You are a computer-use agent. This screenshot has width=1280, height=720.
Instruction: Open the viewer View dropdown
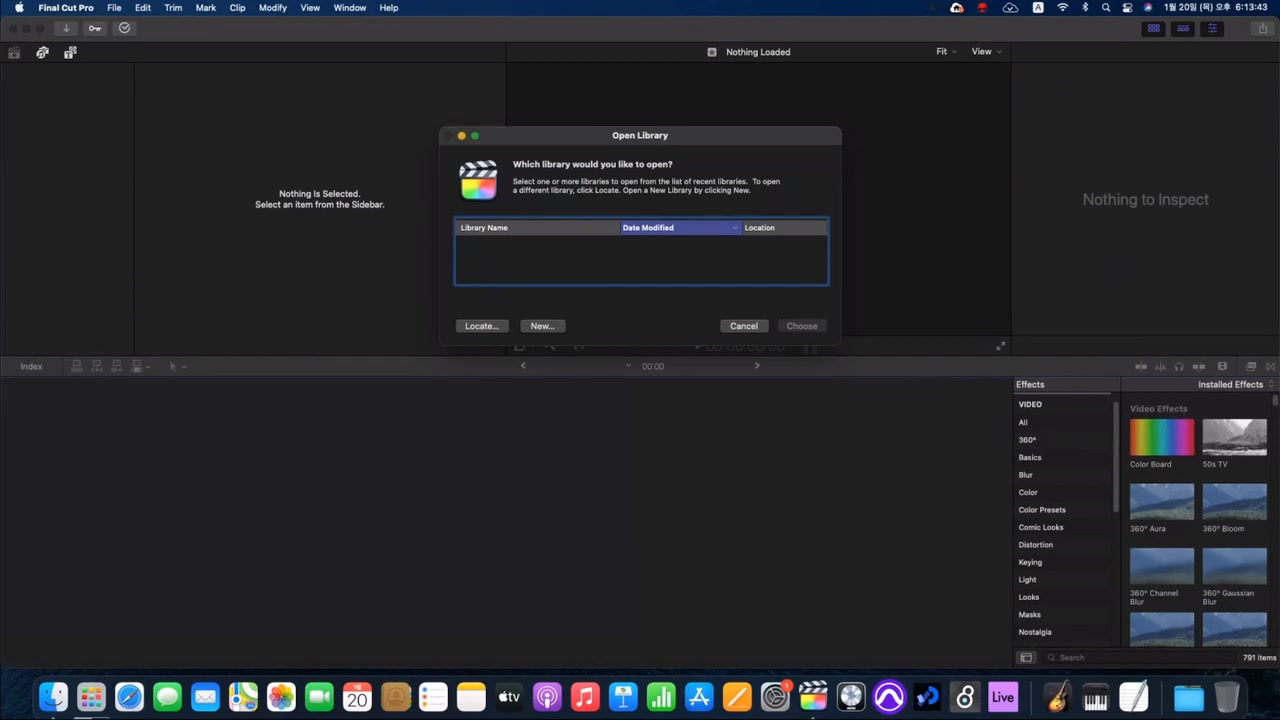[986, 52]
